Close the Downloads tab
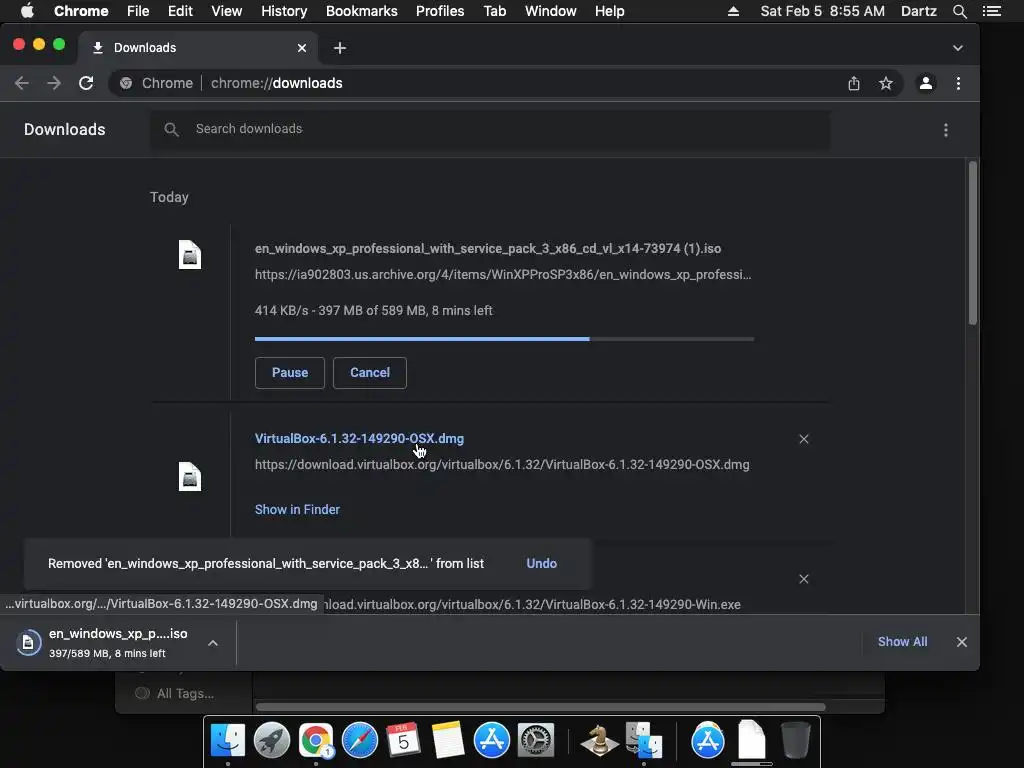 302,48
